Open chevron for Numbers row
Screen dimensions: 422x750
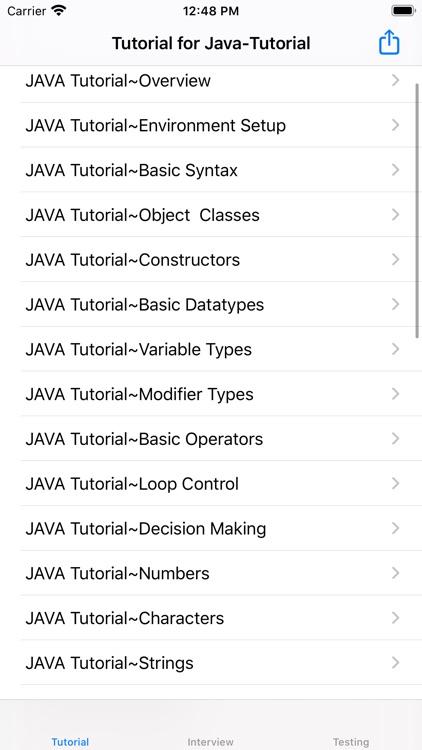(x=395, y=573)
